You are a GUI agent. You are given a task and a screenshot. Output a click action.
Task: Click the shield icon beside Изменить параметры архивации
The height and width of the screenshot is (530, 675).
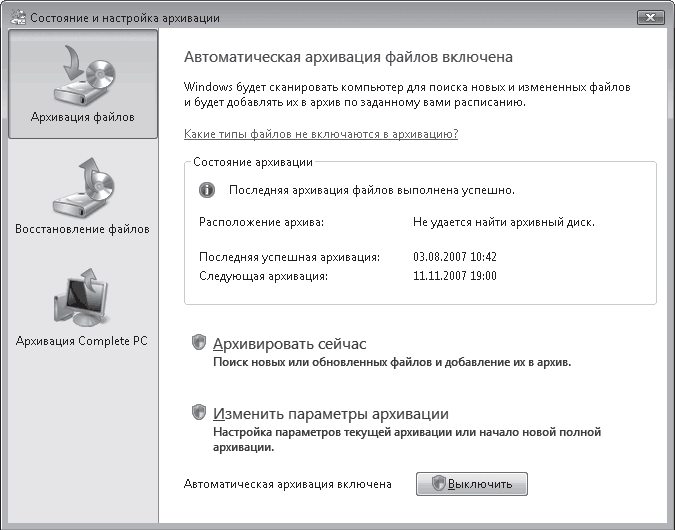point(198,413)
